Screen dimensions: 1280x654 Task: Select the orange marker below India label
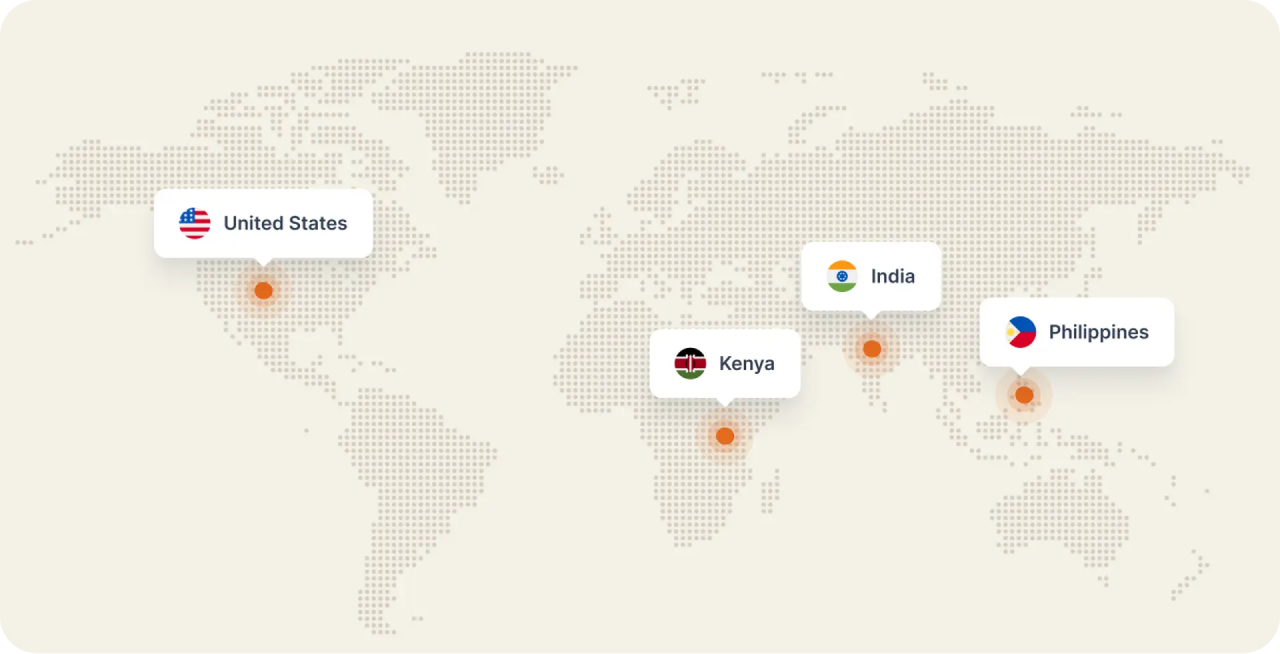872,349
